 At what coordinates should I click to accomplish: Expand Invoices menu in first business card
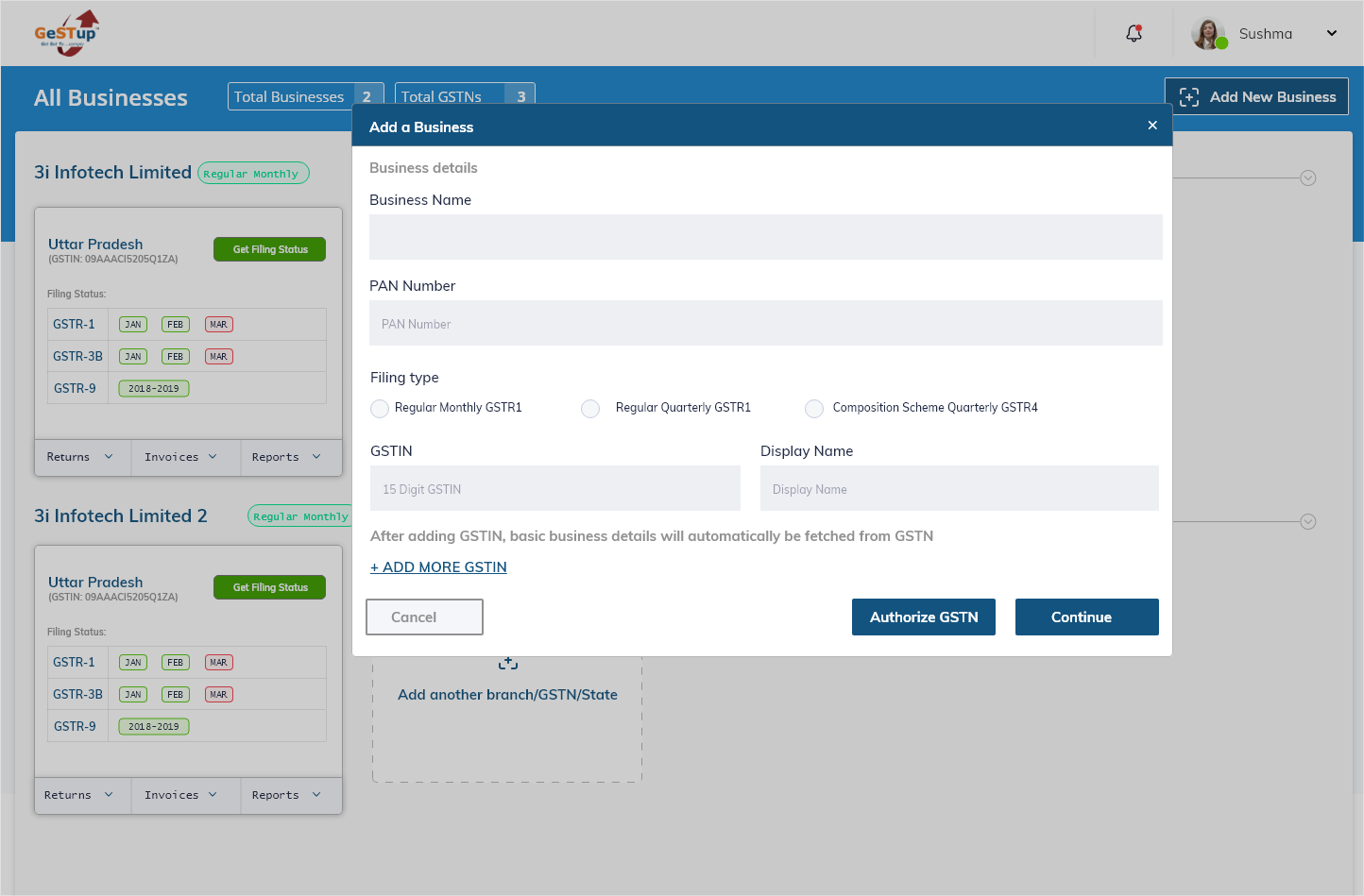click(x=181, y=457)
